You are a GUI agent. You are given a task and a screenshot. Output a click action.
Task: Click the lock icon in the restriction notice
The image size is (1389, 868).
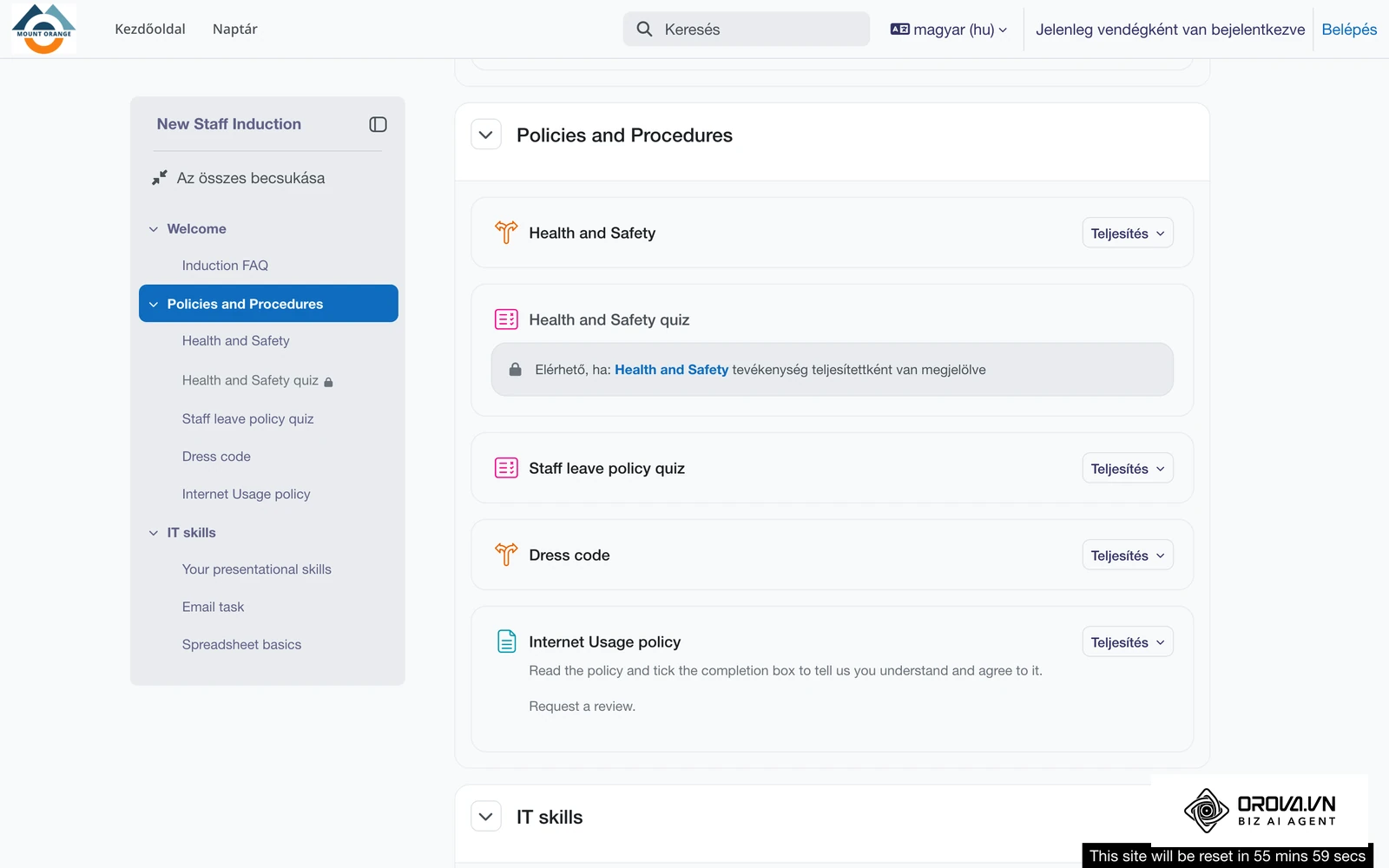pos(515,370)
